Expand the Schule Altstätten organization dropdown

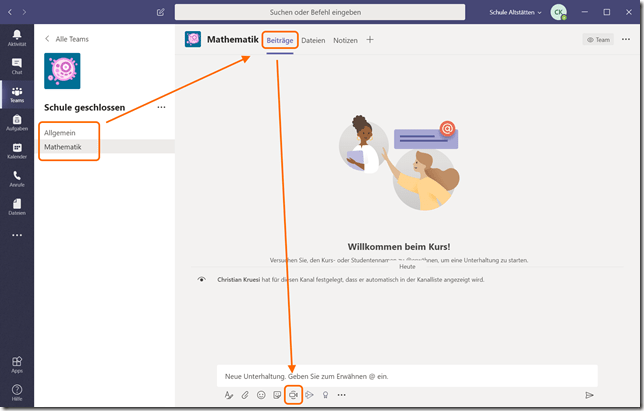click(516, 12)
